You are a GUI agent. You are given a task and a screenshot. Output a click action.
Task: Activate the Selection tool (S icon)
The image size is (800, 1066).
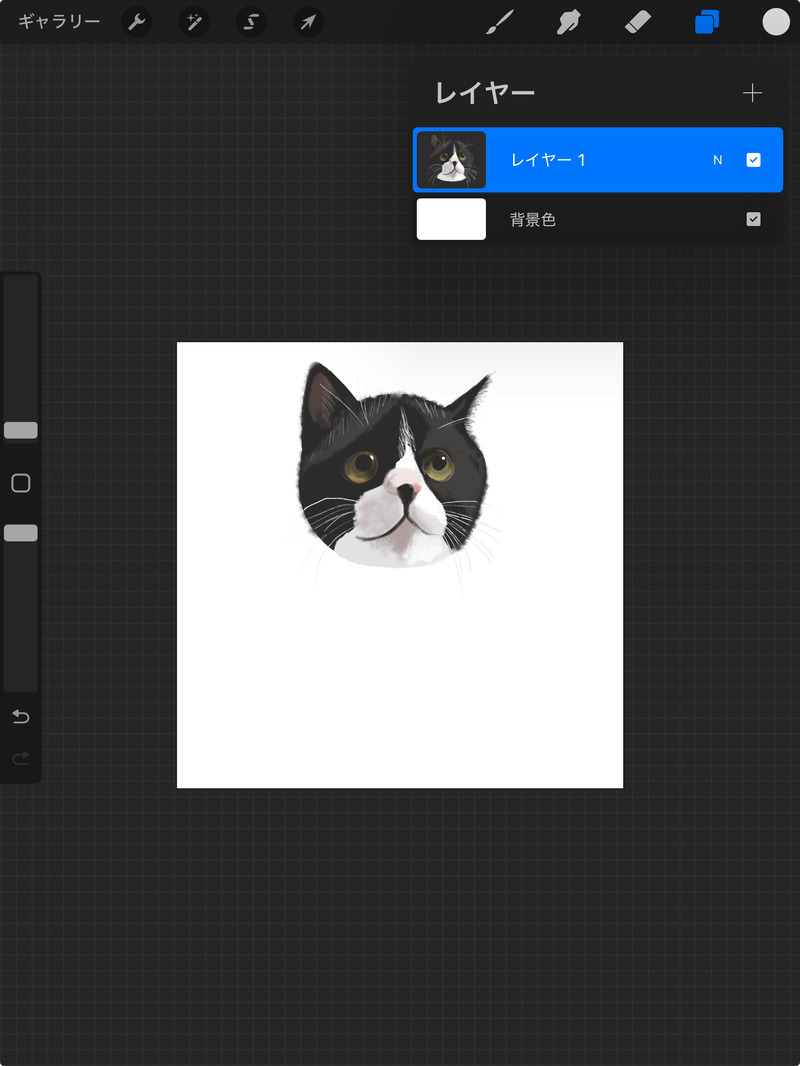click(x=251, y=22)
